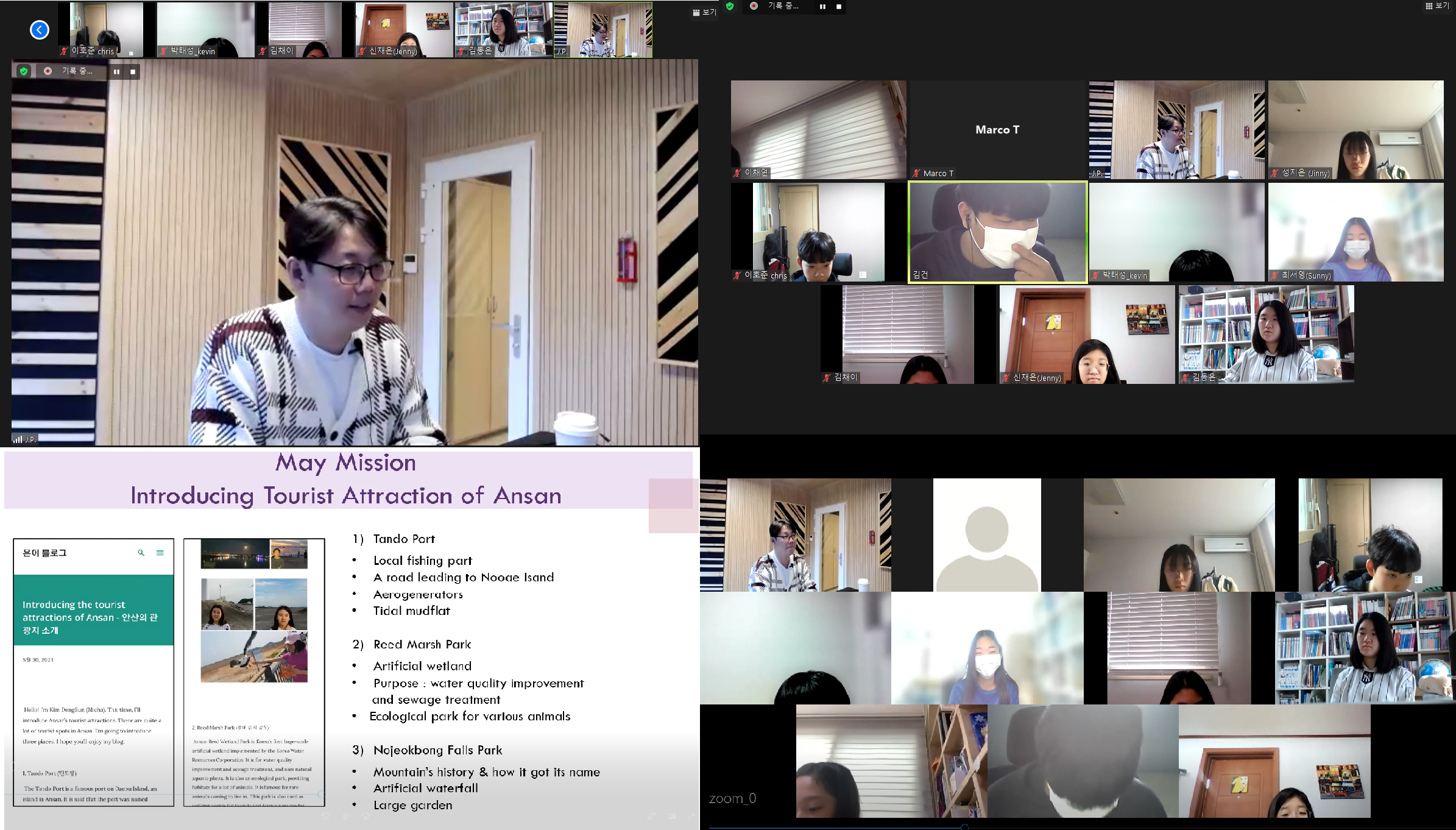This screenshot has width=1456, height=830.
Task: Expand the blog hamburger menu
Action: (x=160, y=553)
